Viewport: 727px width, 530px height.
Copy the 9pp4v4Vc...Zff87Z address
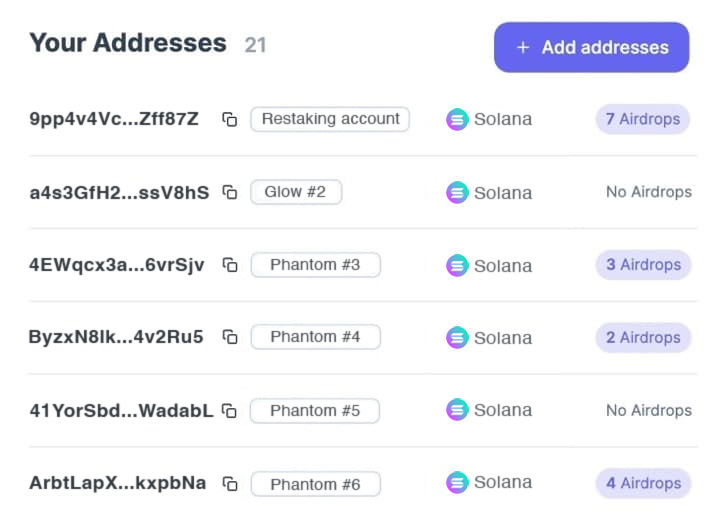click(230, 120)
